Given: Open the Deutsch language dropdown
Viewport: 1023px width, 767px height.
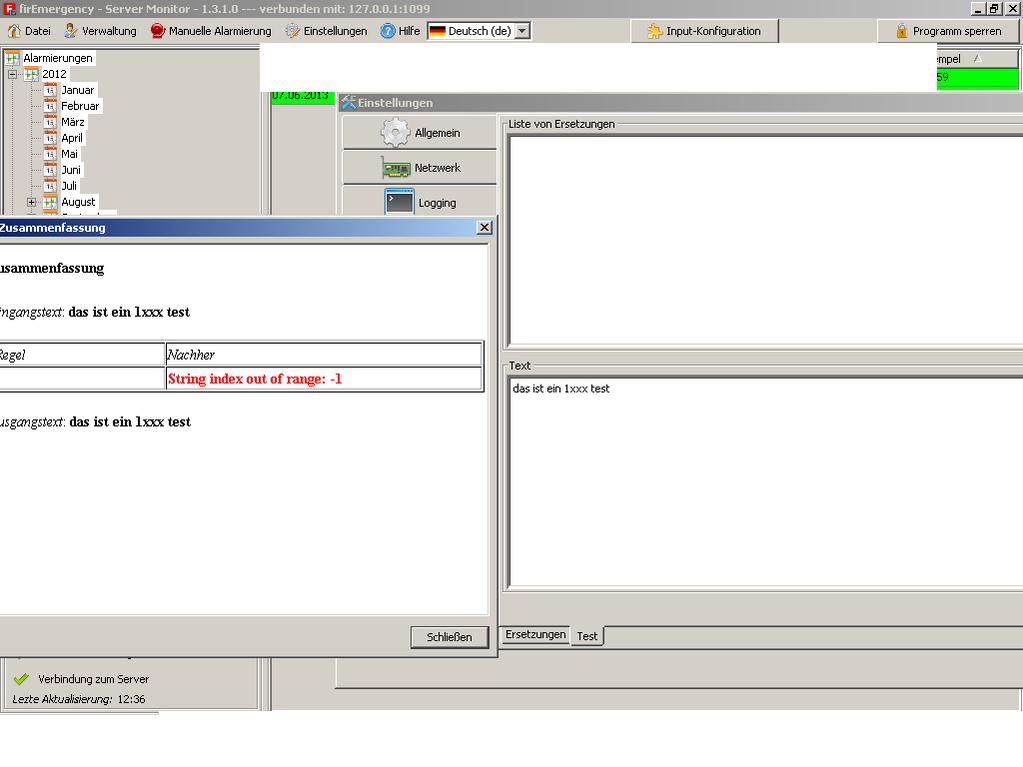Looking at the screenshot, I should pos(522,31).
